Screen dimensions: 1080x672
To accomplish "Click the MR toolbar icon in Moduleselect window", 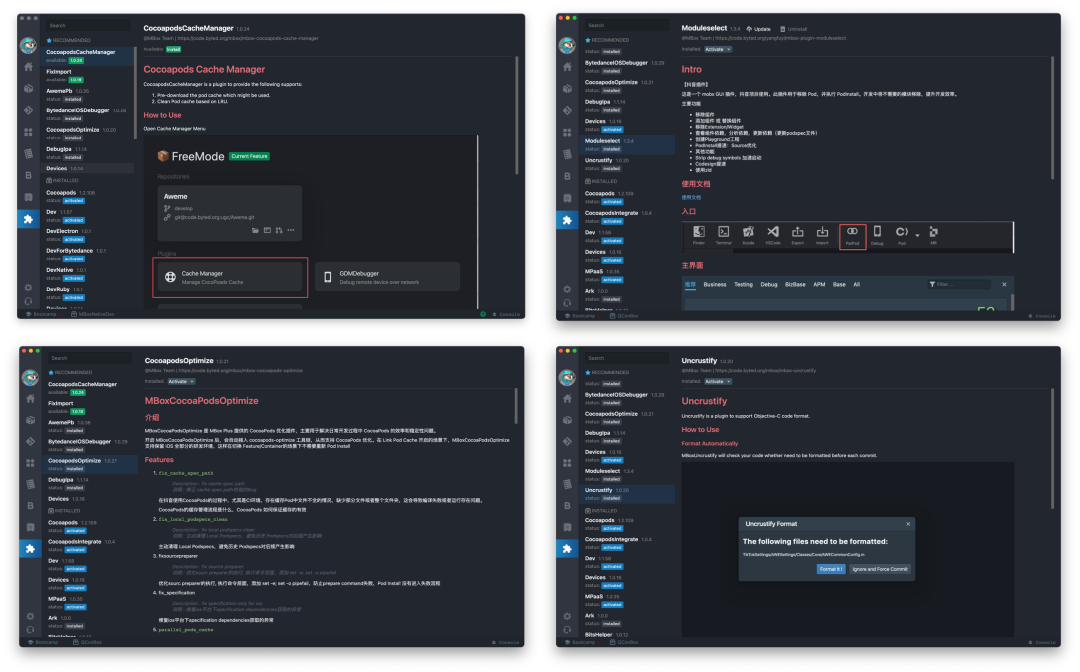I will click(x=933, y=235).
